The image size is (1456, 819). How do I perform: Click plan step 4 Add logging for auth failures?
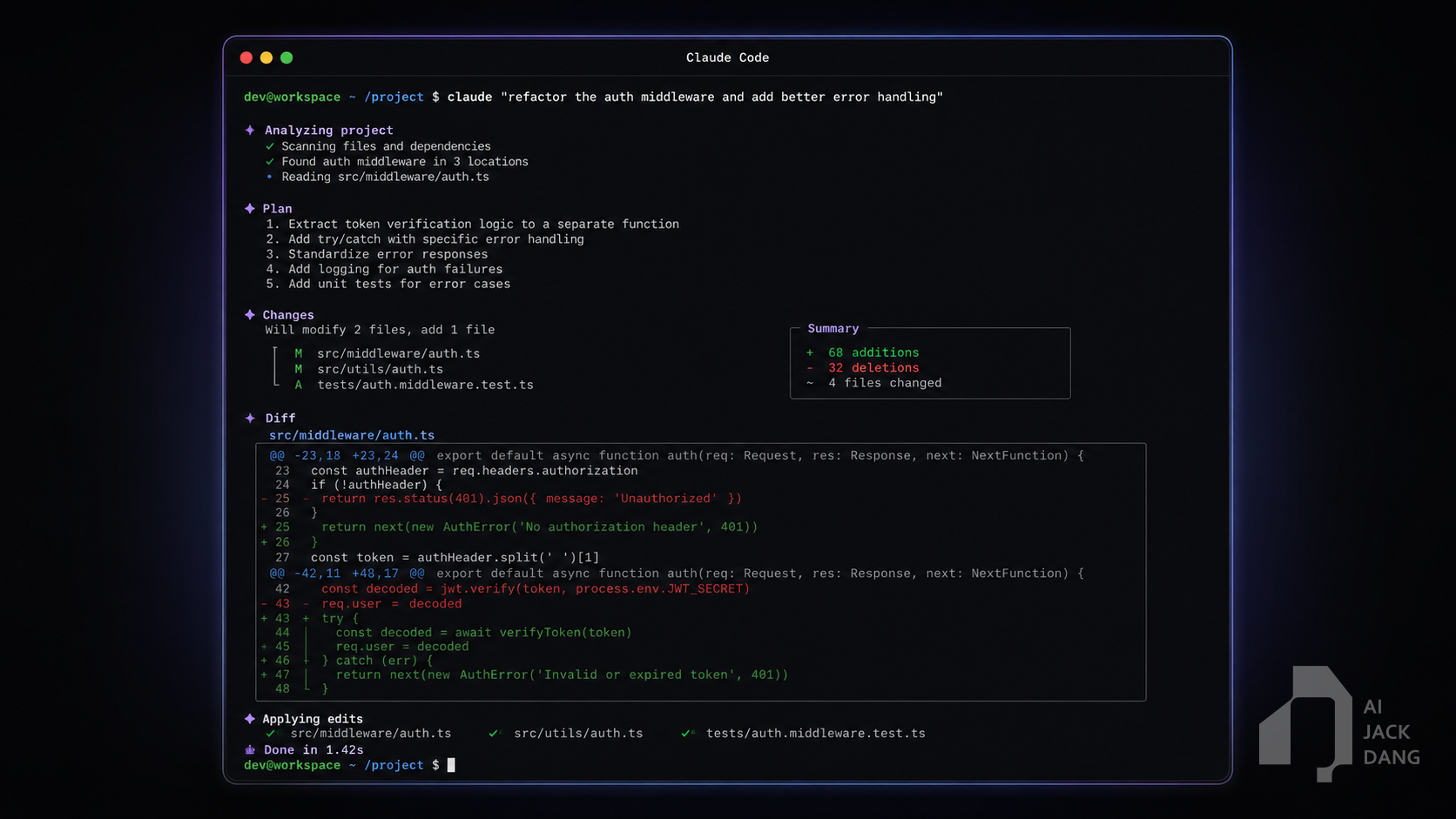coord(384,269)
